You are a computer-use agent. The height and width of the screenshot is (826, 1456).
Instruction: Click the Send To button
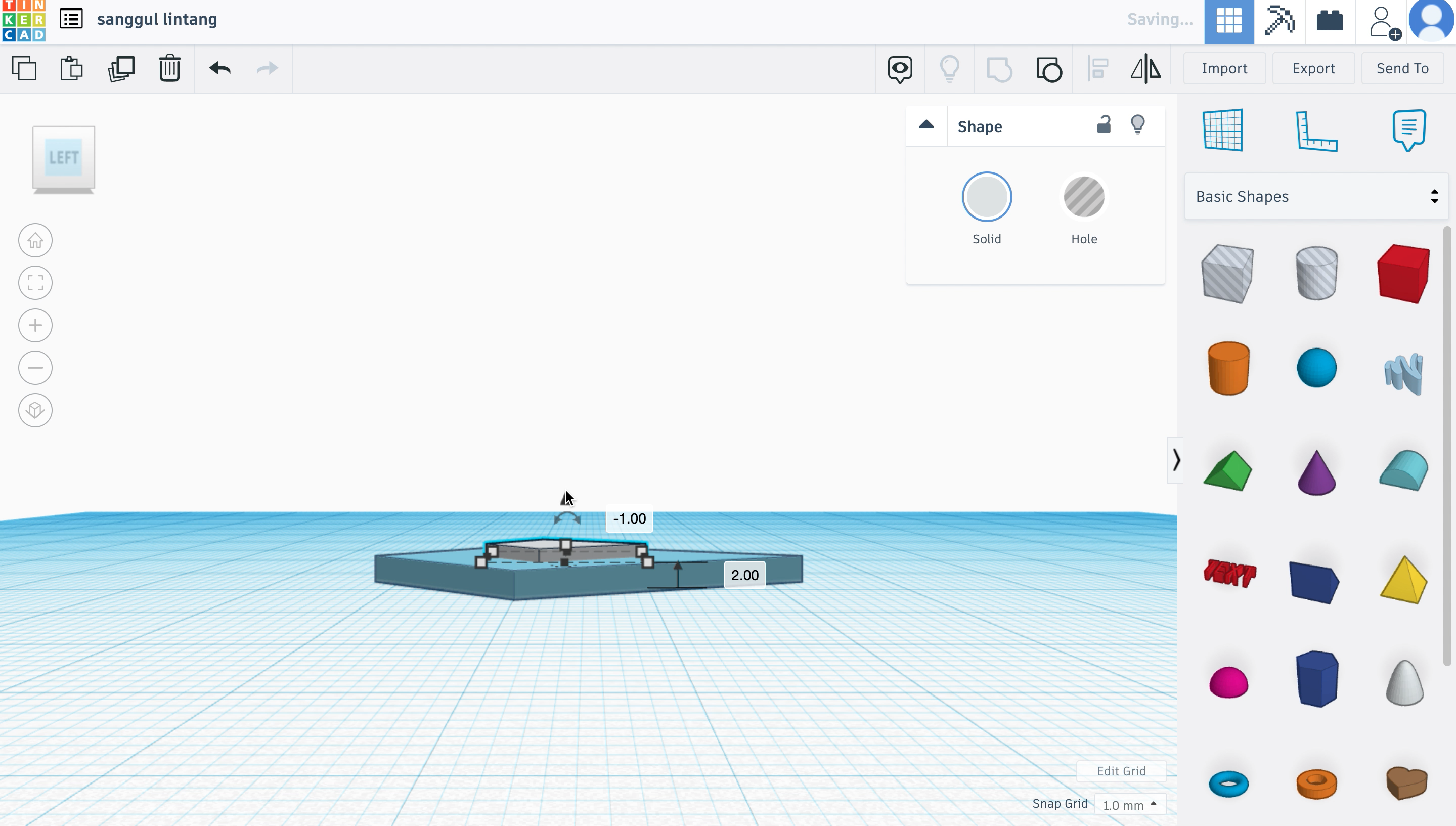click(x=1403, y=69)
